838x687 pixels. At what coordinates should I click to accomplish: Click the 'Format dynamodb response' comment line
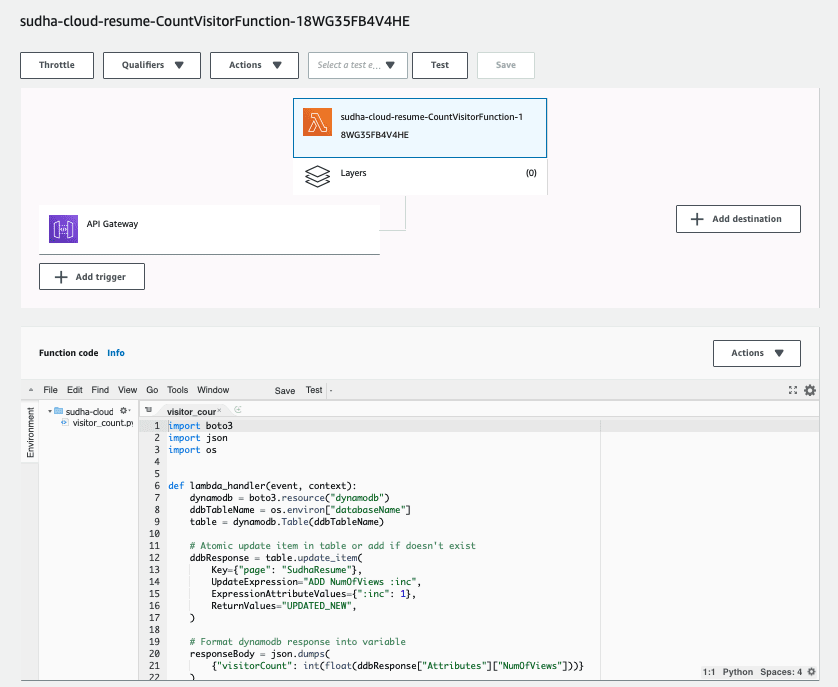point(298,642)
